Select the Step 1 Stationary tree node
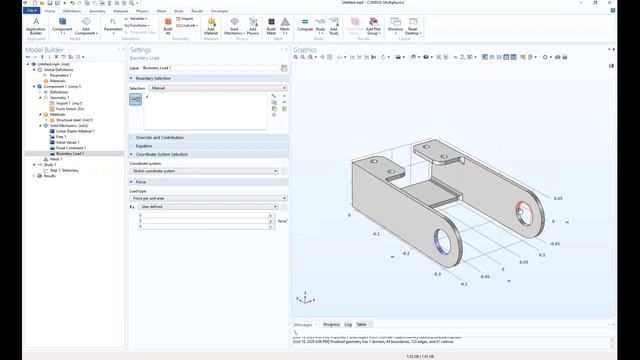Image resolution: width=640 pixels, height=360 pixels. [x=64, y=170]
